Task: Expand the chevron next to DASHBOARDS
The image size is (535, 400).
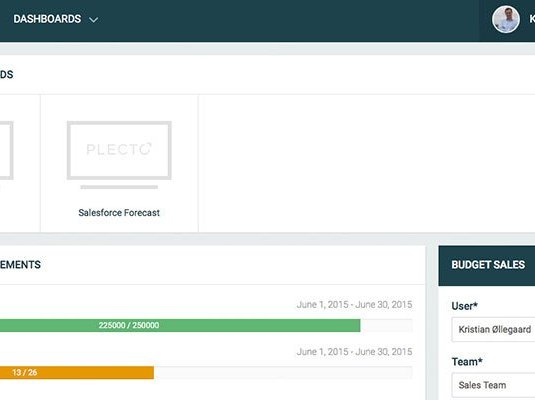Action: 93,20
